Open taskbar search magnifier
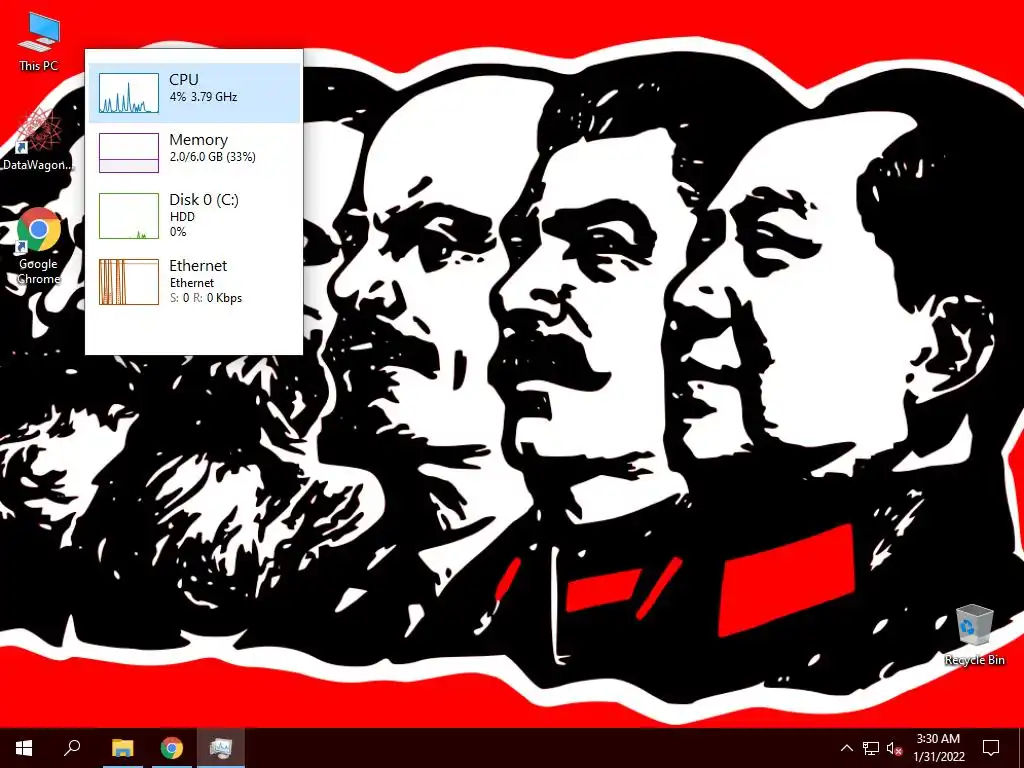The height and width of the screenshot is (768, 1024). click(x=72, y=748)
